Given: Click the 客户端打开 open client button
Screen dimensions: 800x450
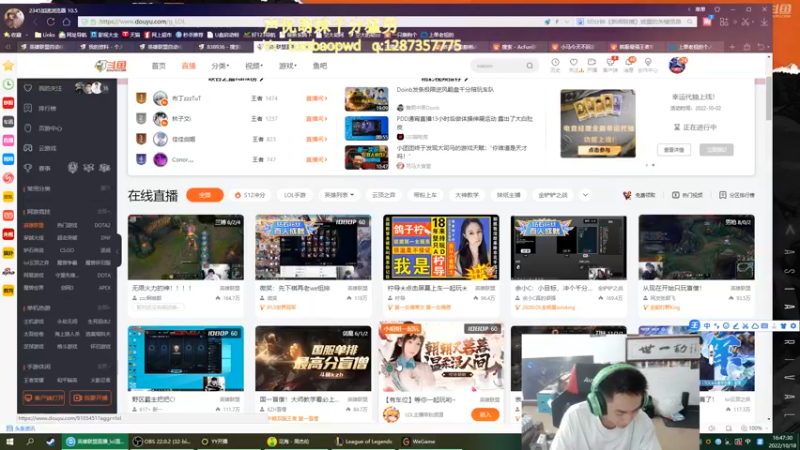Looking at the screenshot, I should coord(43,398).
